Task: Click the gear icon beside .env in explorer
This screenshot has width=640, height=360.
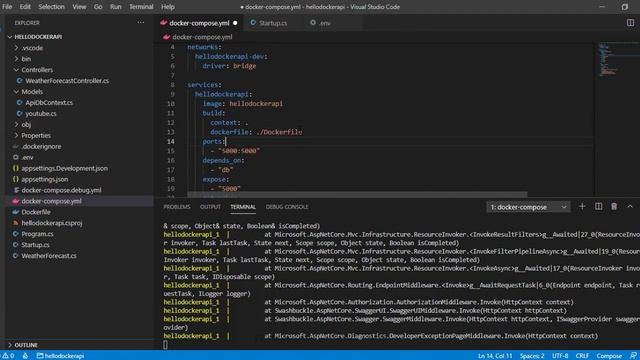Action: point(16,157)
